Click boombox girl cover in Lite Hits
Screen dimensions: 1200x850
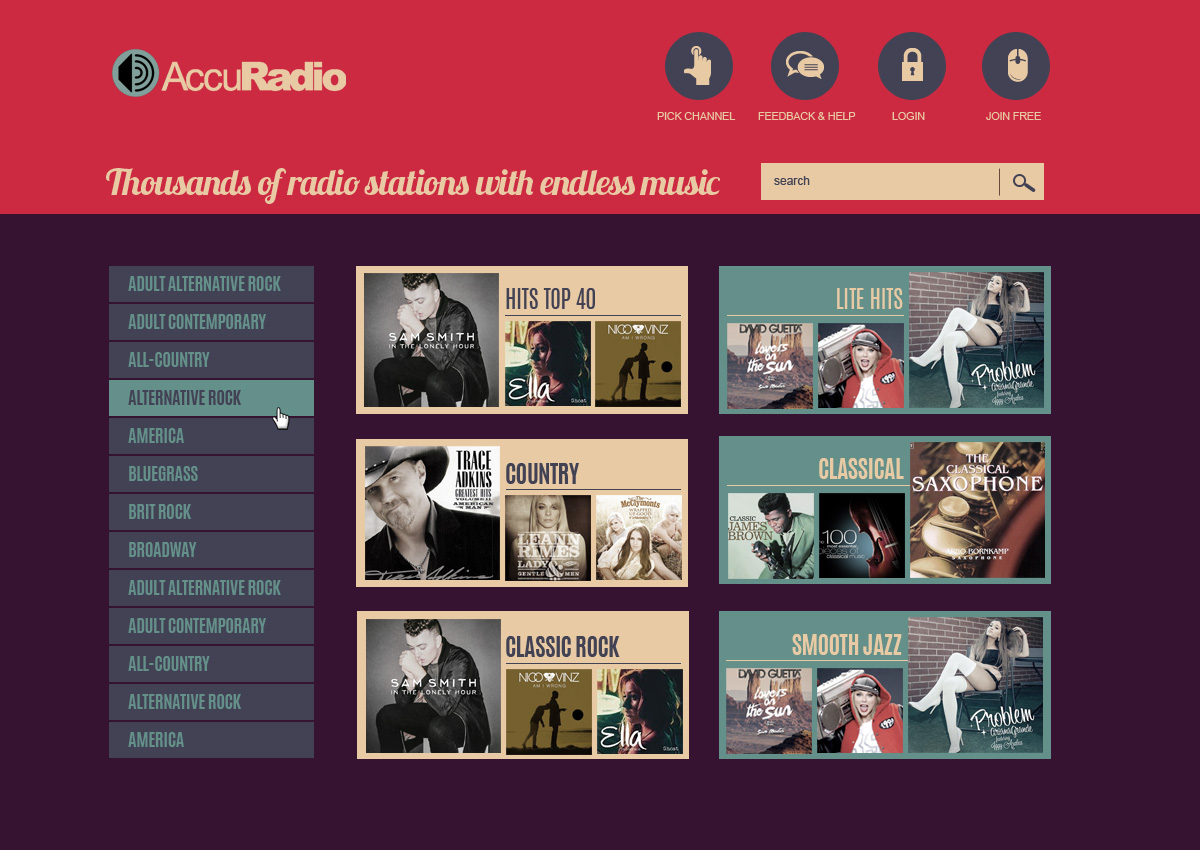[x=861, y=366]
